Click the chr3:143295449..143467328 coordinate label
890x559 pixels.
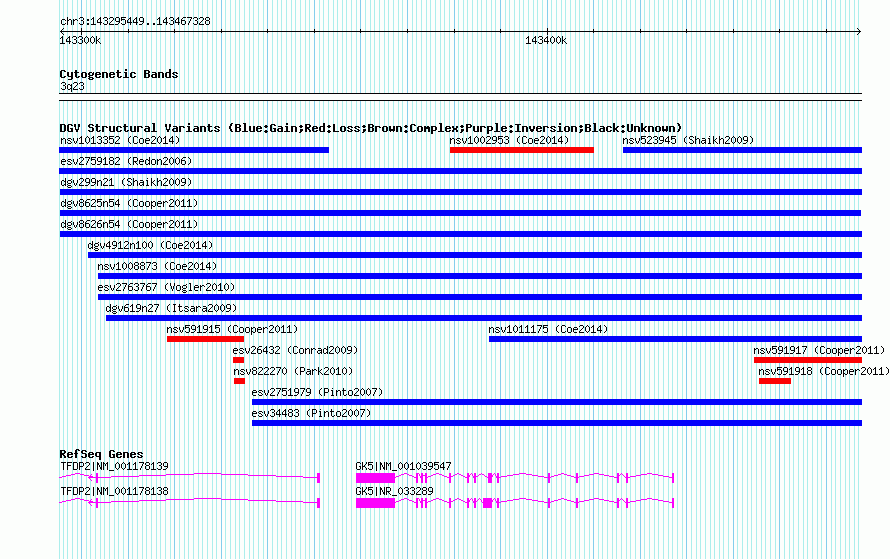click(x=135, y=22)
